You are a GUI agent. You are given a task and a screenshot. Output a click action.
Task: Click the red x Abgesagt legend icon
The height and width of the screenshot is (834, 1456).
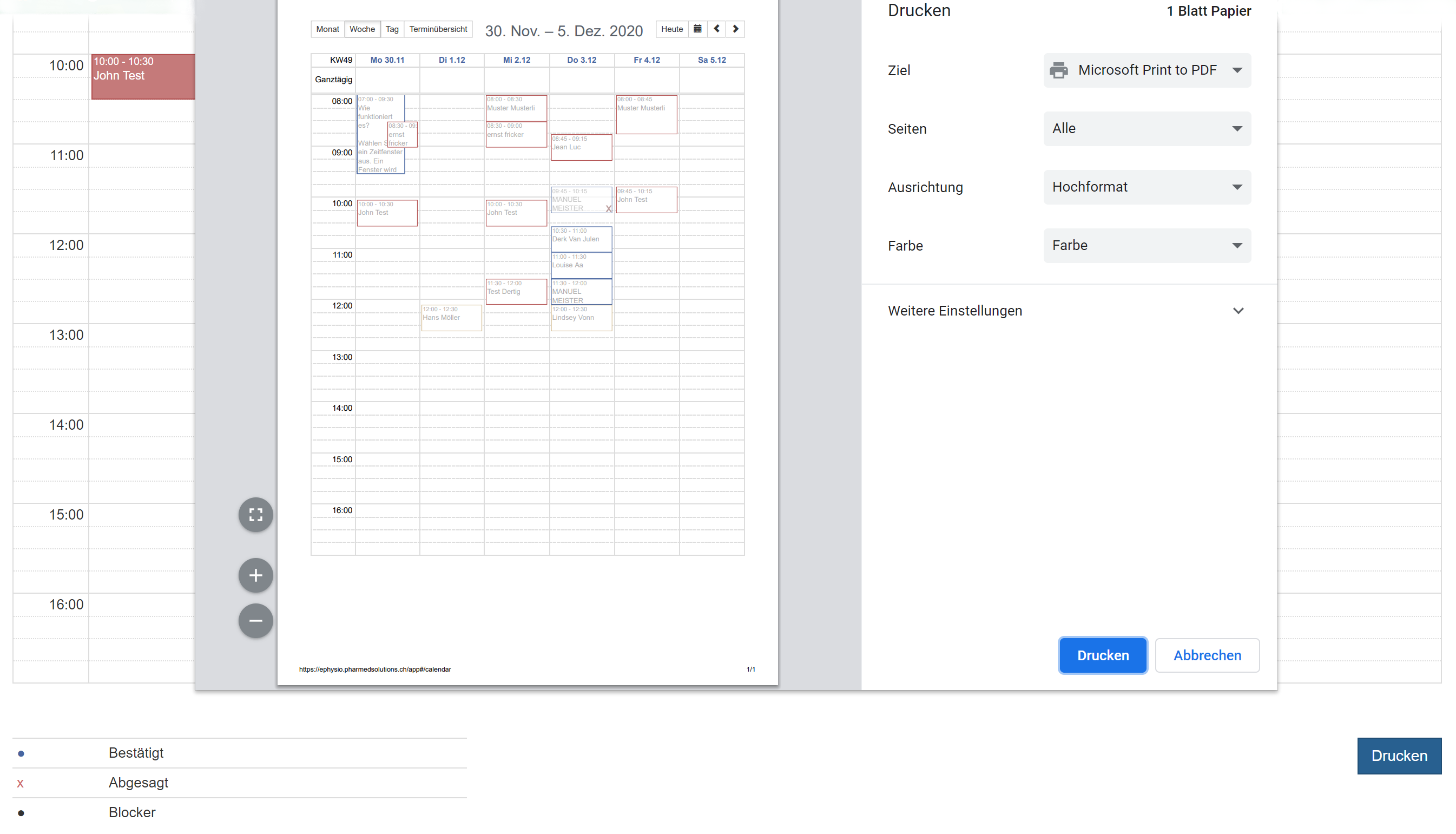pyautogui.click(x=20, y=784)
